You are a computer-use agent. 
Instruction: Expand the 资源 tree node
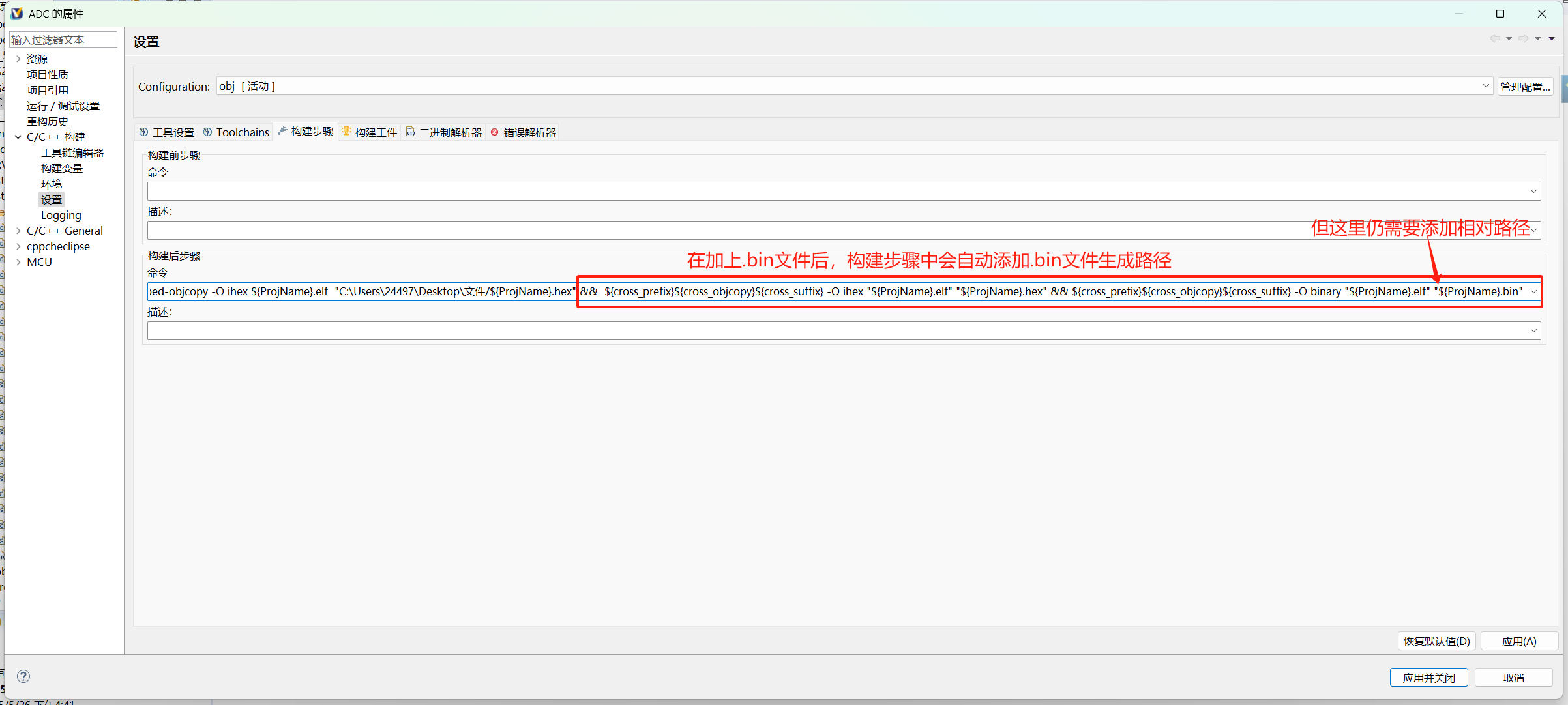(18, 59)
